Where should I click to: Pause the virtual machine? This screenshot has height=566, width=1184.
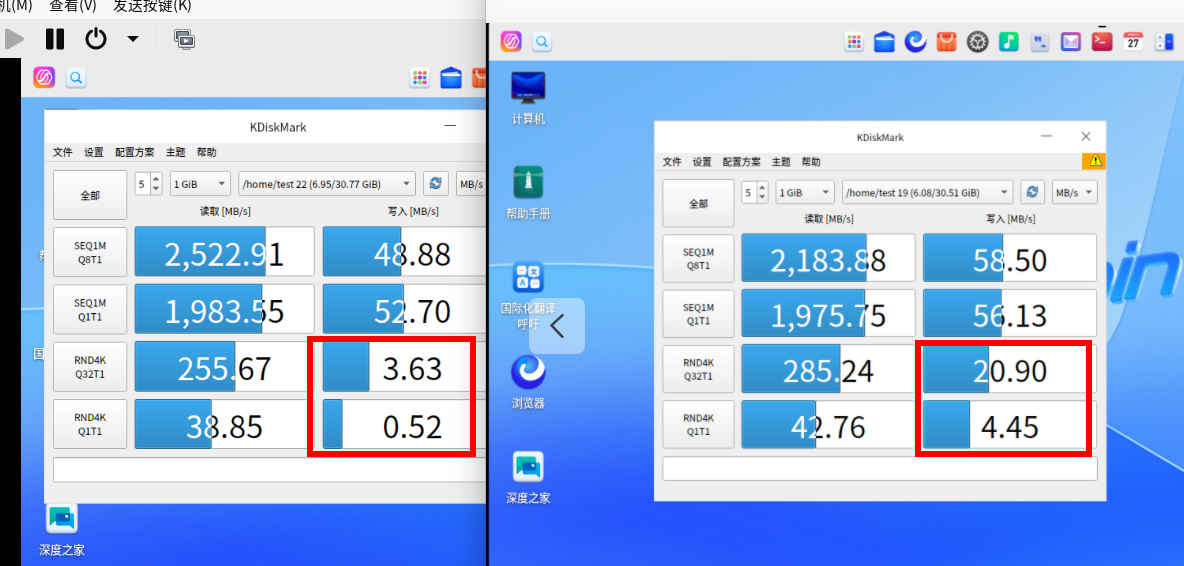tap(54, 38)
